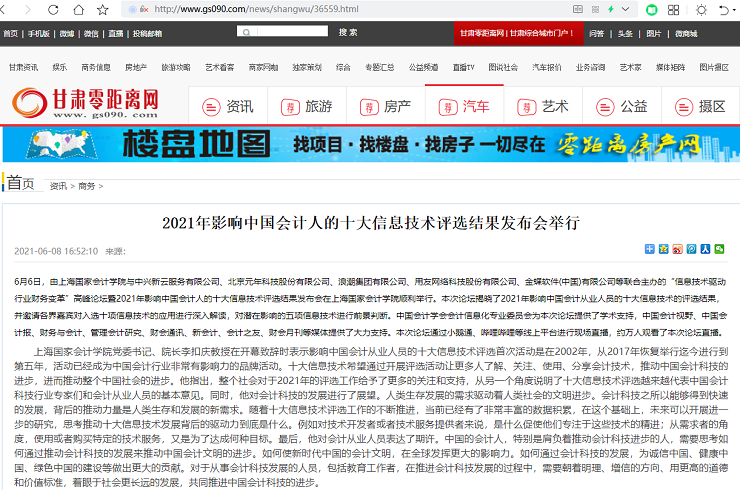
Task: Bookmark this page with the star icon
Action: pos(103,9)
